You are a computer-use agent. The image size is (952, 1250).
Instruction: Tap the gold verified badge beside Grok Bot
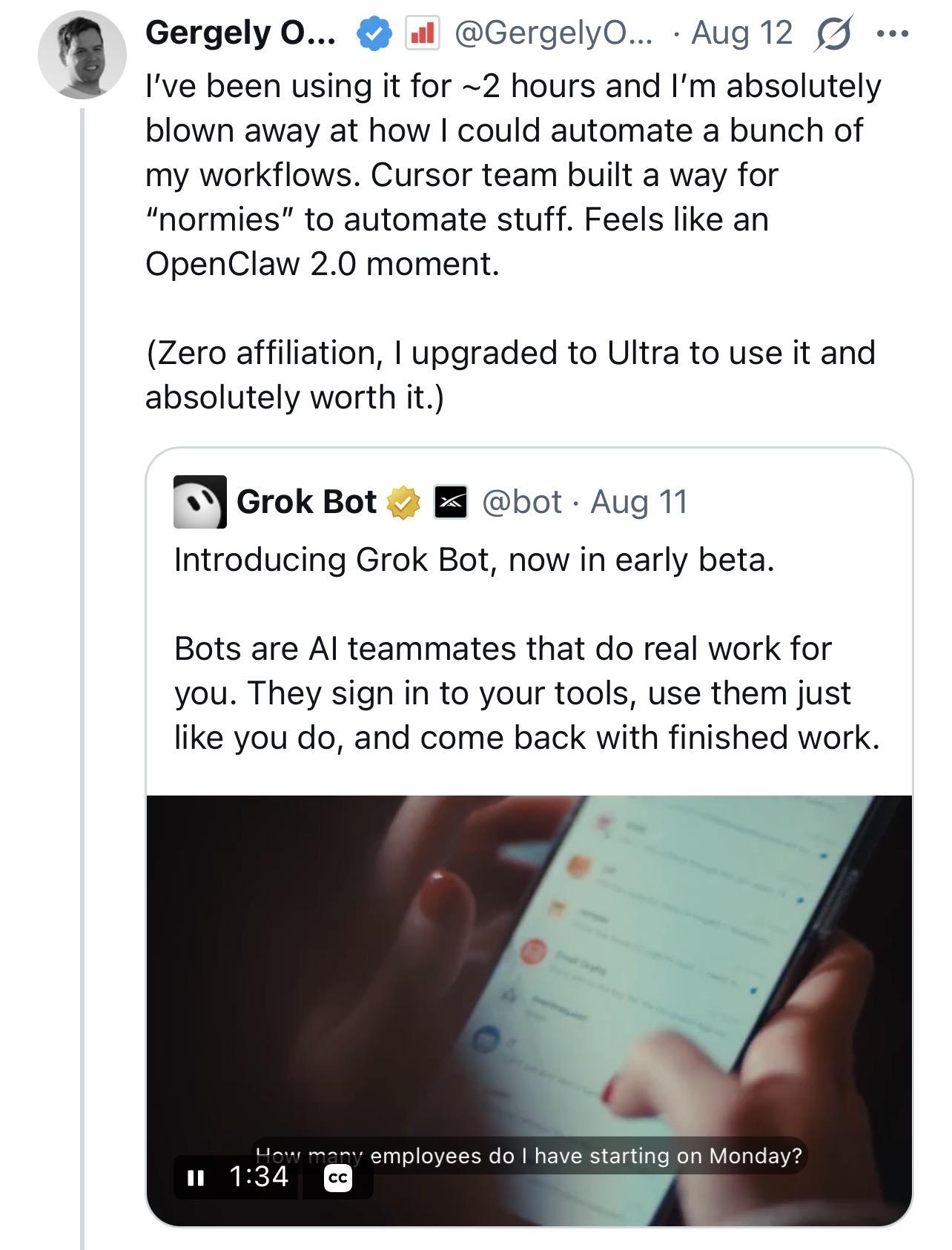(x=403, y=503)
